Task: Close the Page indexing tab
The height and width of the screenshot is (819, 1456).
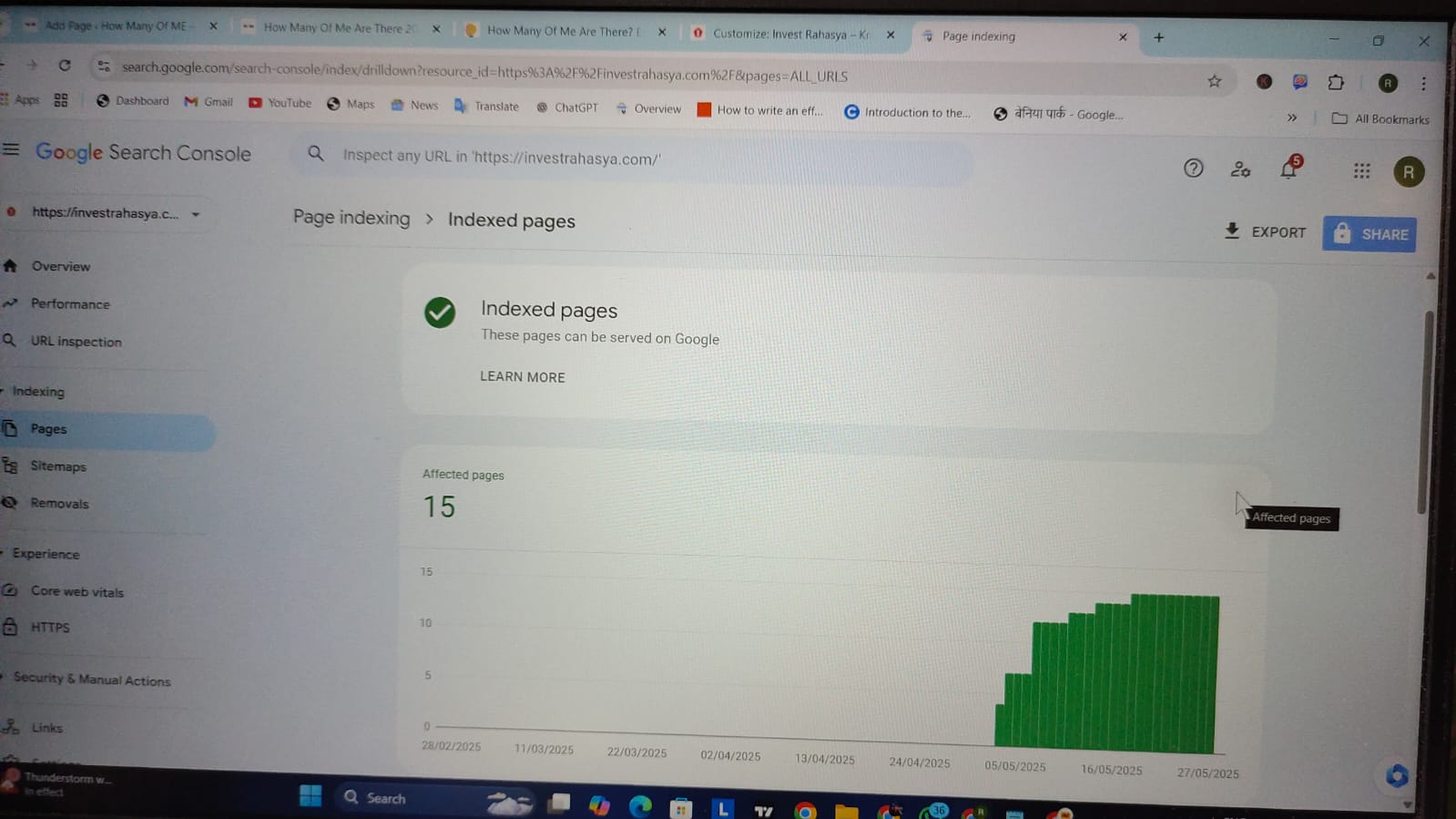Action: click(1123, 37)
